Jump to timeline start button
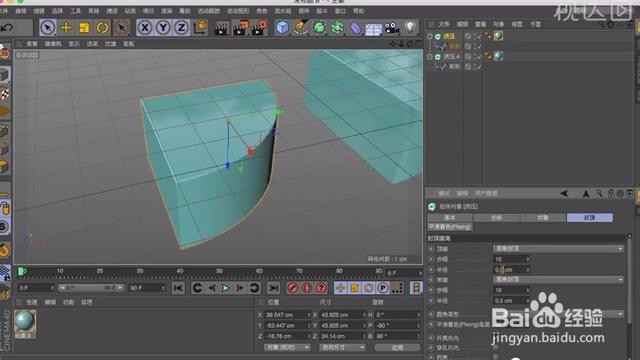640x360 pixels. (178, 288)
